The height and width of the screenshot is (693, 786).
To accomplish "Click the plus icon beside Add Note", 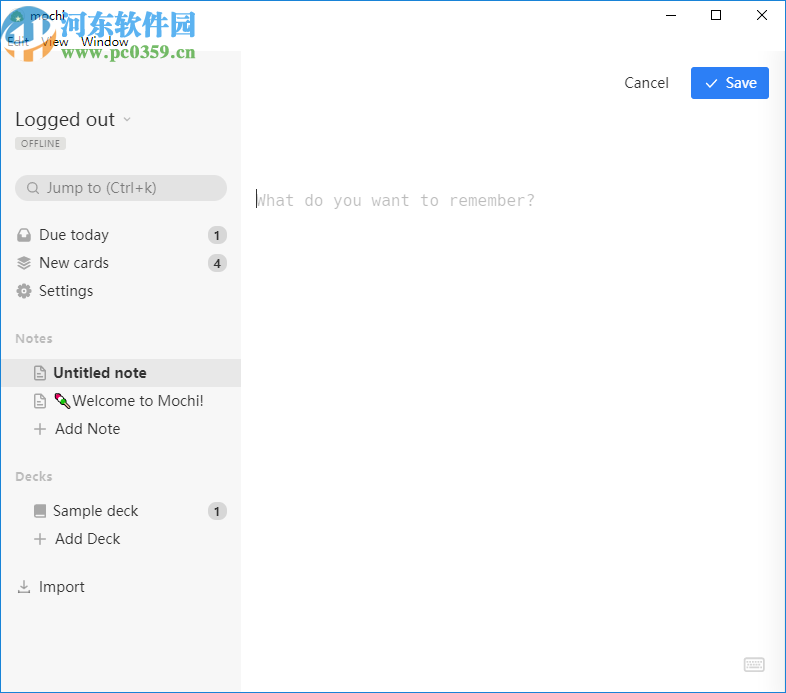I will pyautogui.click(x=40, y=429).
